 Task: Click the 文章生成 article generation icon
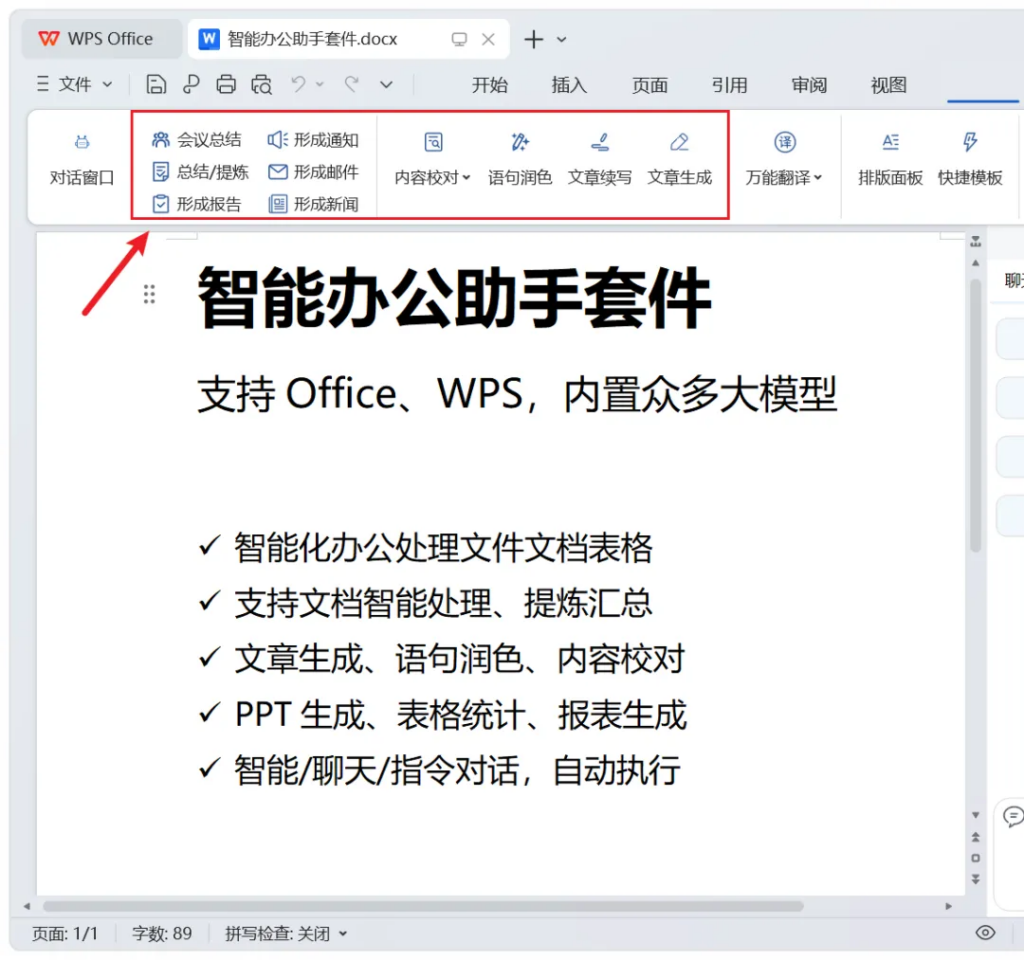pos(679,160)
